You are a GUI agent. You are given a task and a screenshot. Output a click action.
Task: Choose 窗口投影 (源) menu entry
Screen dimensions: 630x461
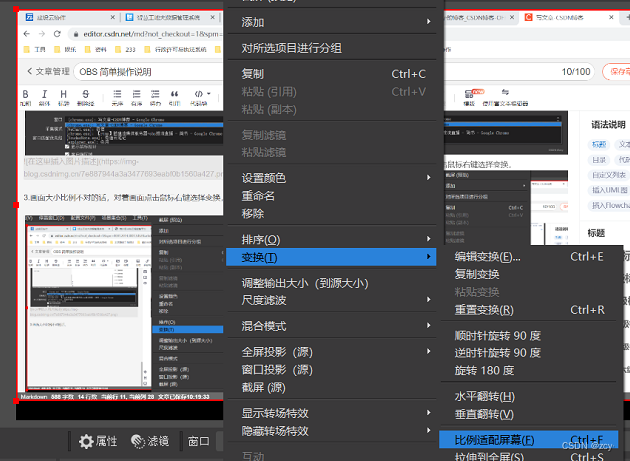click(x=331, y=369)
